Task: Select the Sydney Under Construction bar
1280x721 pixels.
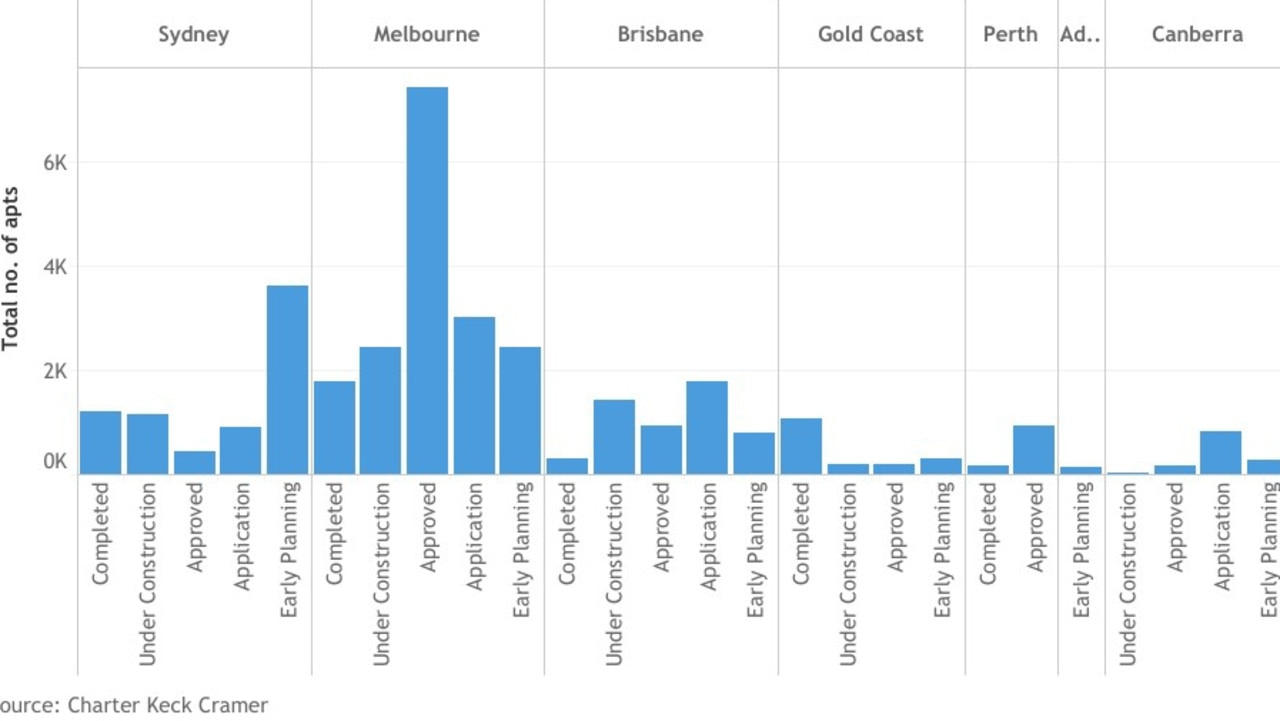Action: (x=147, y=444)
